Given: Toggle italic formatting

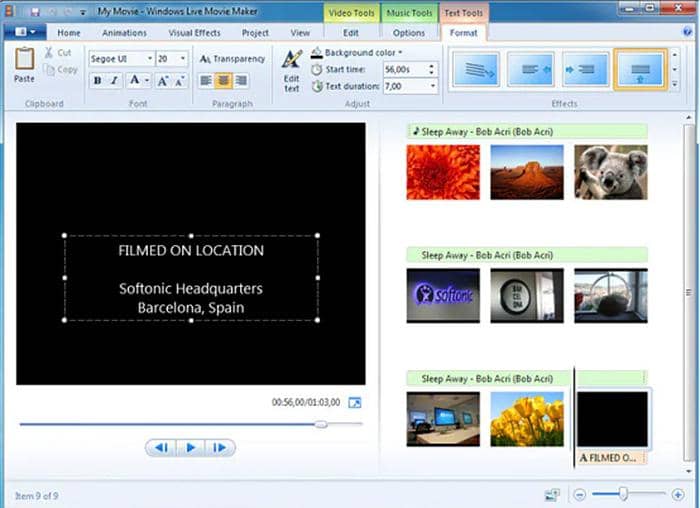Looking at the screenshot, I should click(114, 81).
